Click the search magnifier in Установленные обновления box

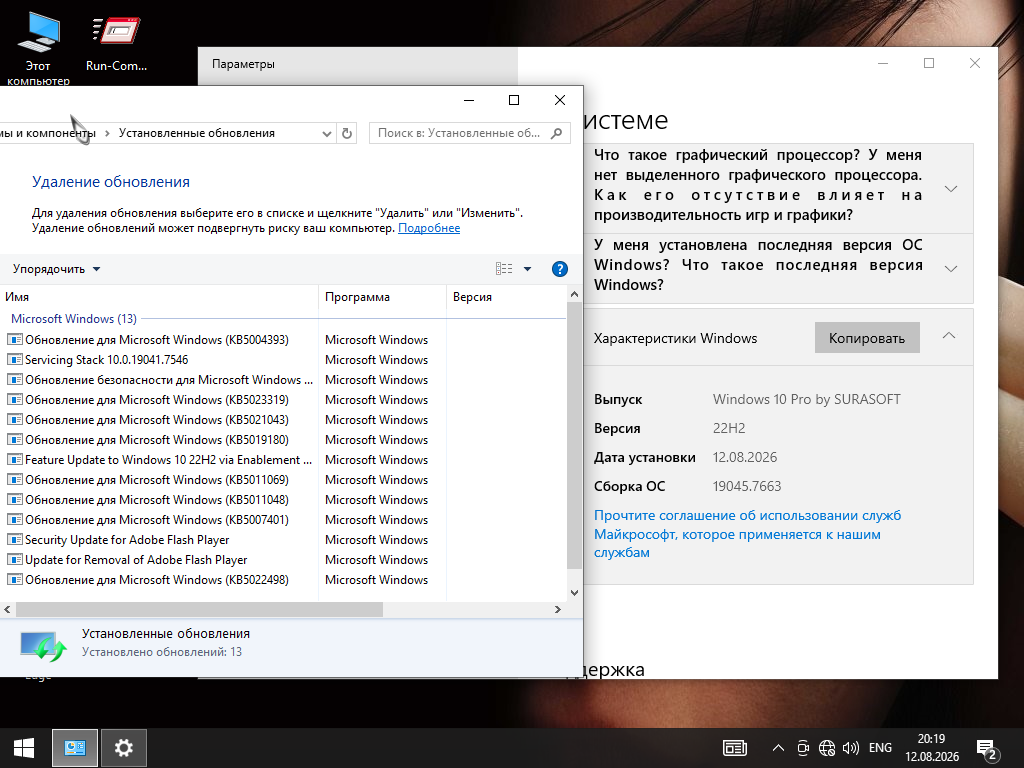point(556,133)
